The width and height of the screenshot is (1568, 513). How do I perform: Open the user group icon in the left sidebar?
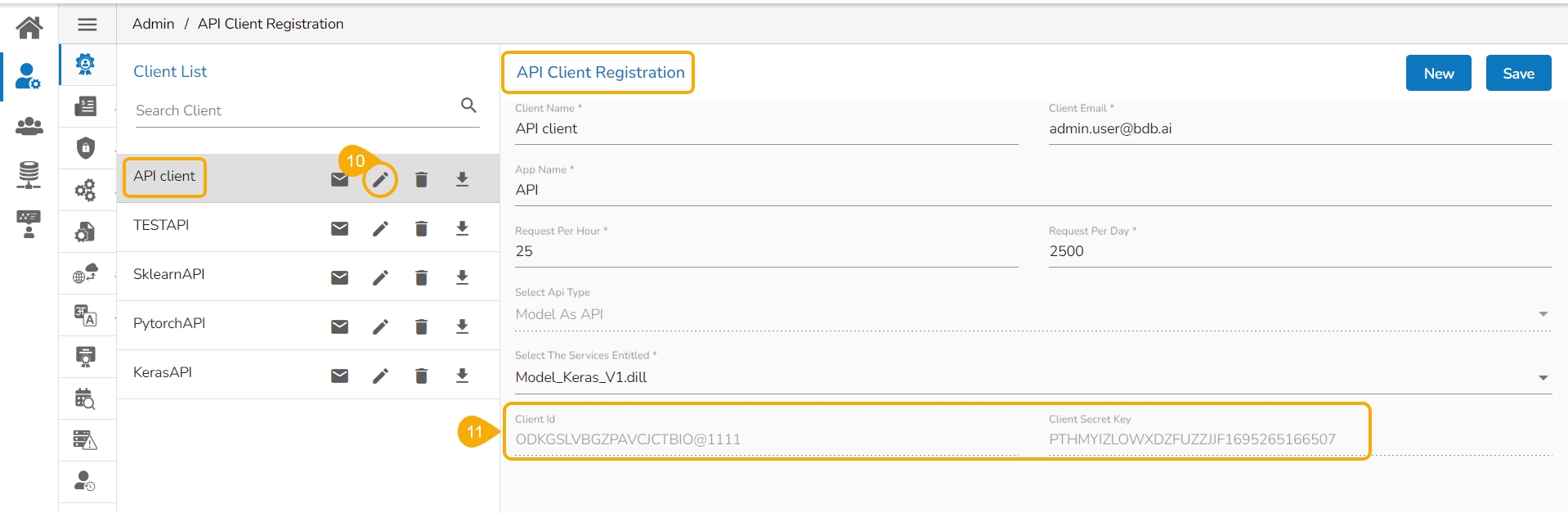click(29, 126)
